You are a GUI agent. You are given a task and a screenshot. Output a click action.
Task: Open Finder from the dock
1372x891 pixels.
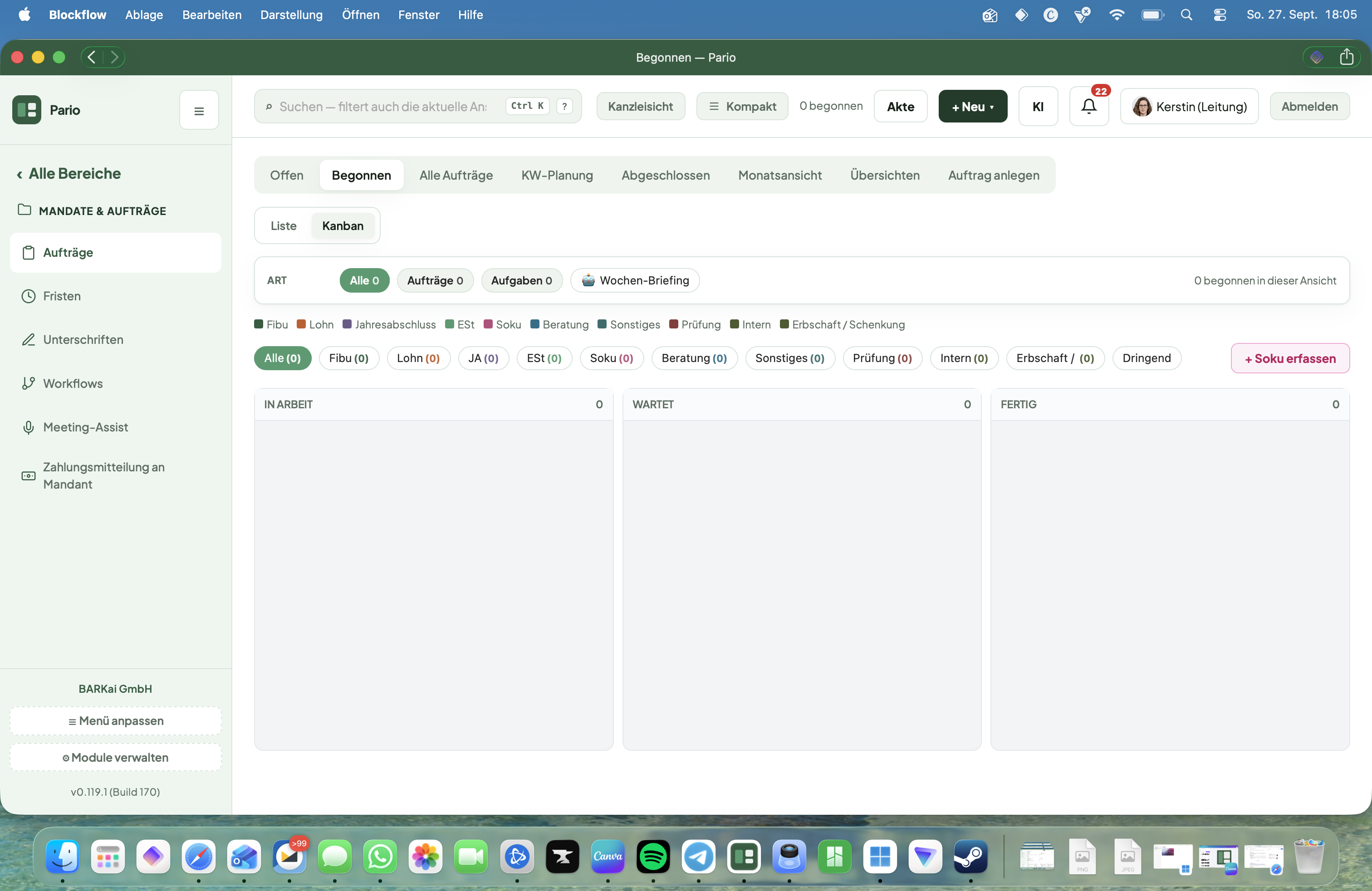pos(62,857)
